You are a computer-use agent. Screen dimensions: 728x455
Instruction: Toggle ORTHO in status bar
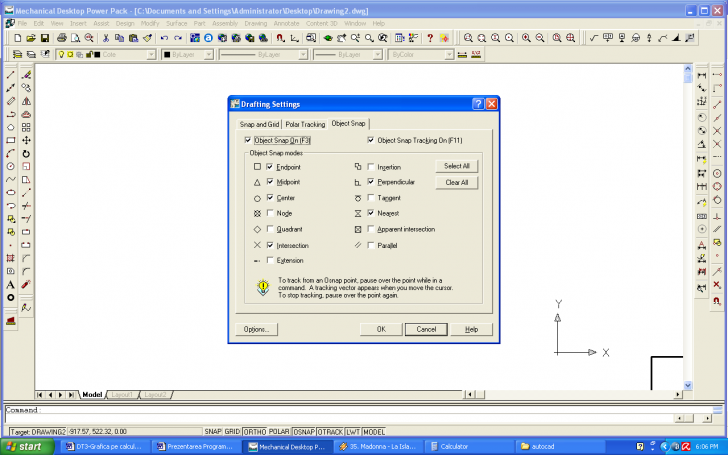(255, 432)
